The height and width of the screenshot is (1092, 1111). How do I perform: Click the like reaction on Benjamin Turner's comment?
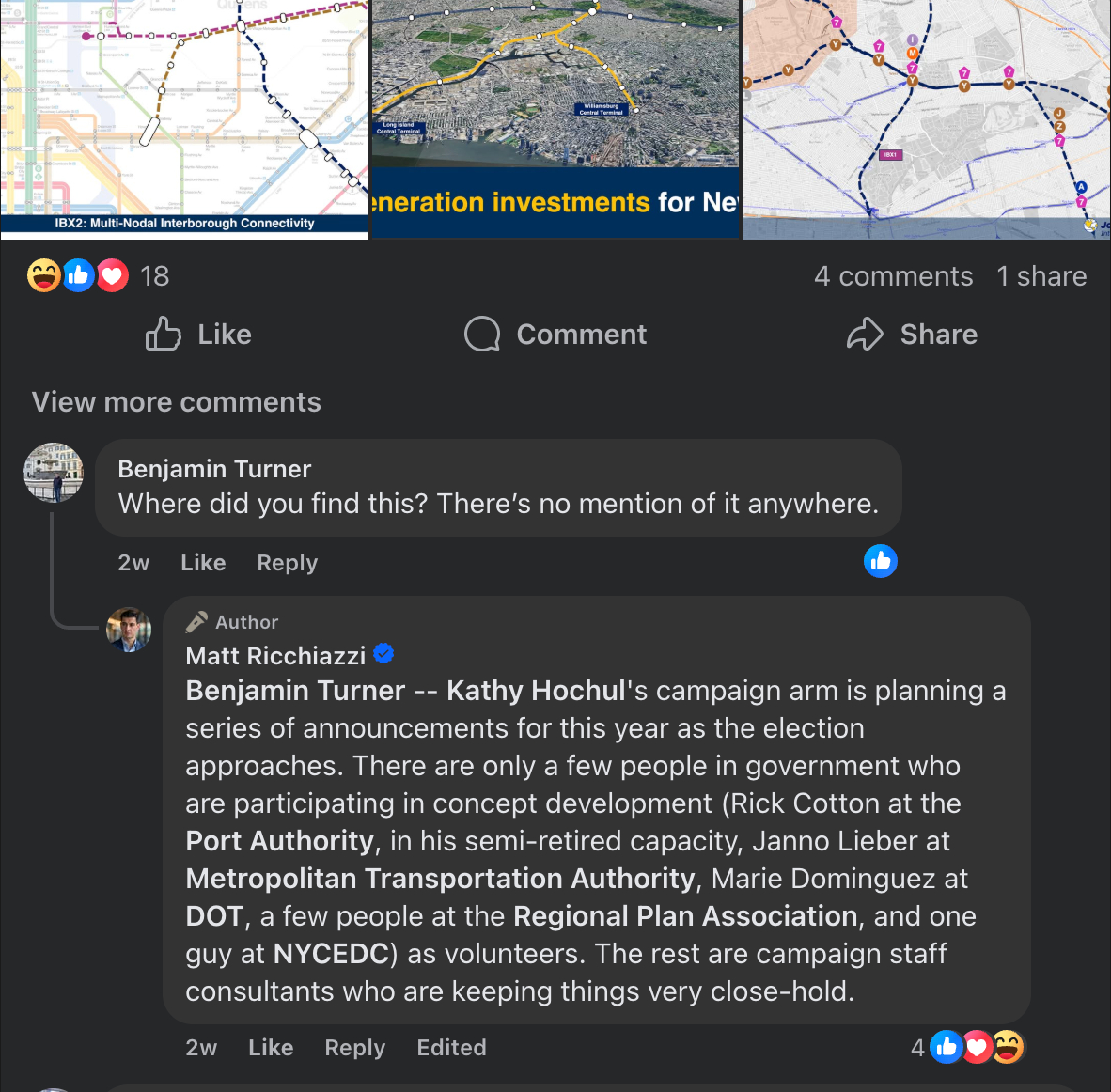click(x=881, y=561)
